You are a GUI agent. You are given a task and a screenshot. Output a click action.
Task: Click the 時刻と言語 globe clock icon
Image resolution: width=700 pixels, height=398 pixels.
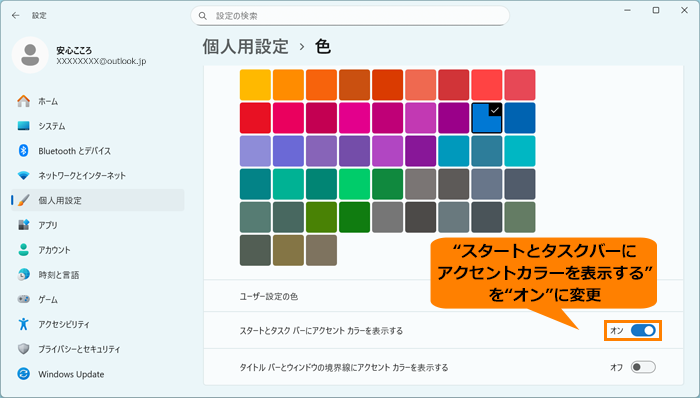(x=24, y=274)
